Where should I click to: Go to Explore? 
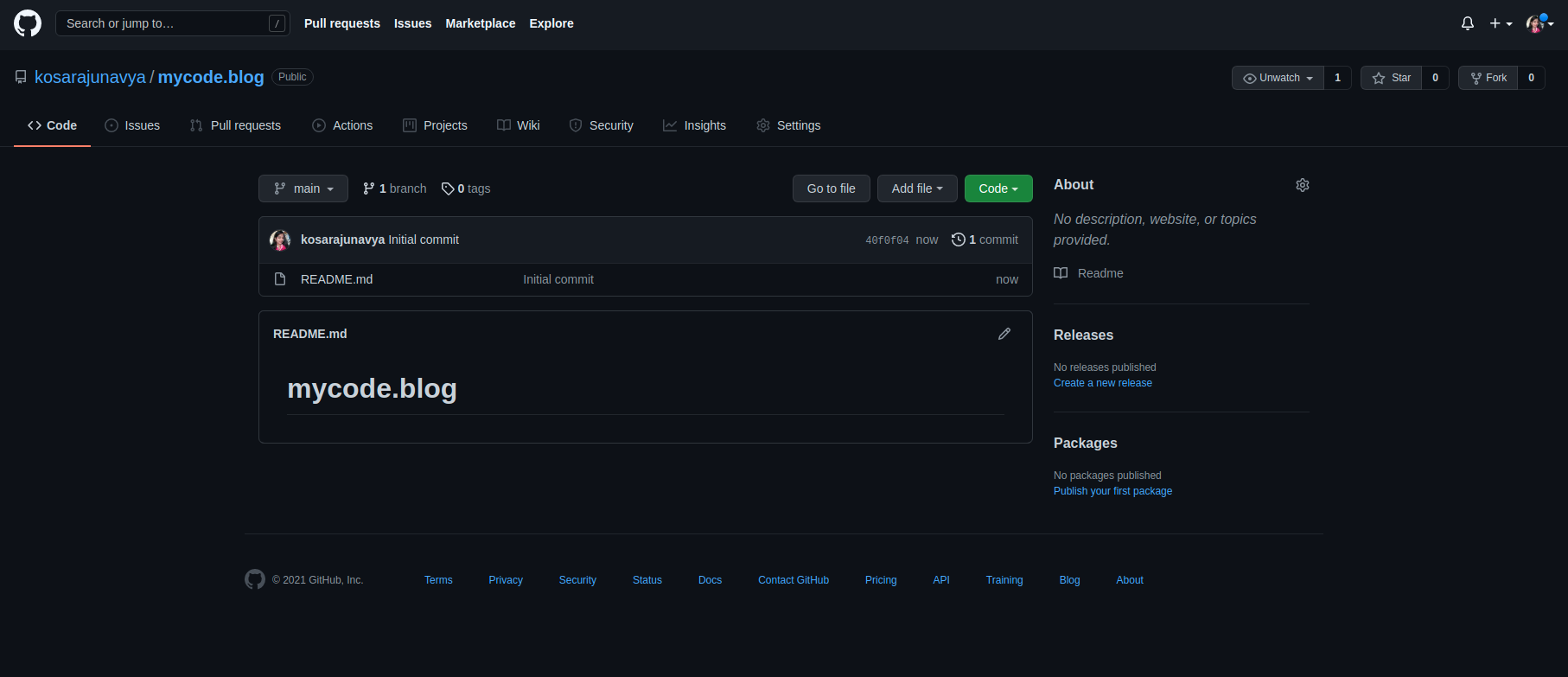pos(551,23)
